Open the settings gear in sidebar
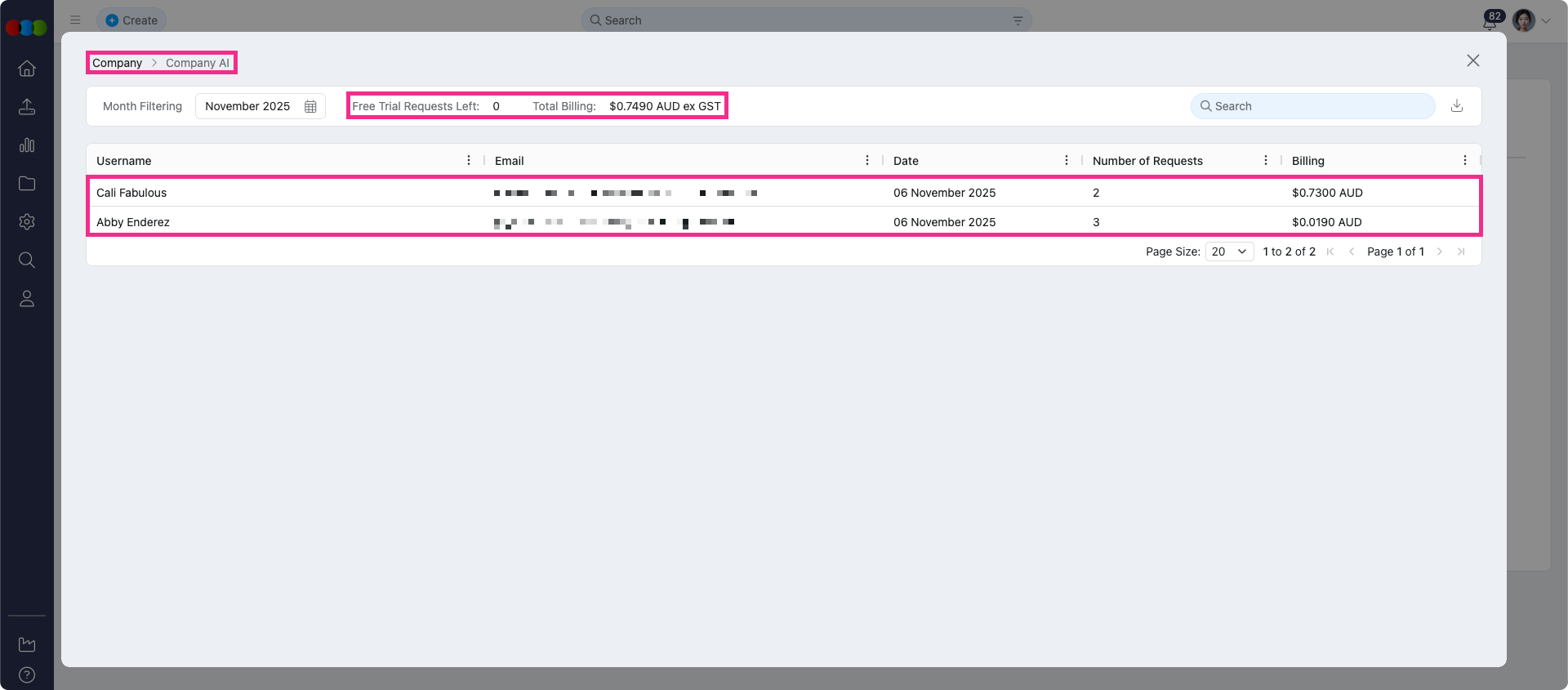This screenshot has width=1568, height=690. tap(27, 222)
